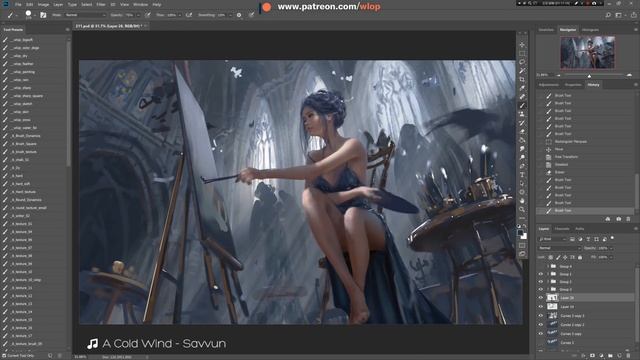
Task: Open the File menu
Action: pyautogui.click(x=18, y=4)
